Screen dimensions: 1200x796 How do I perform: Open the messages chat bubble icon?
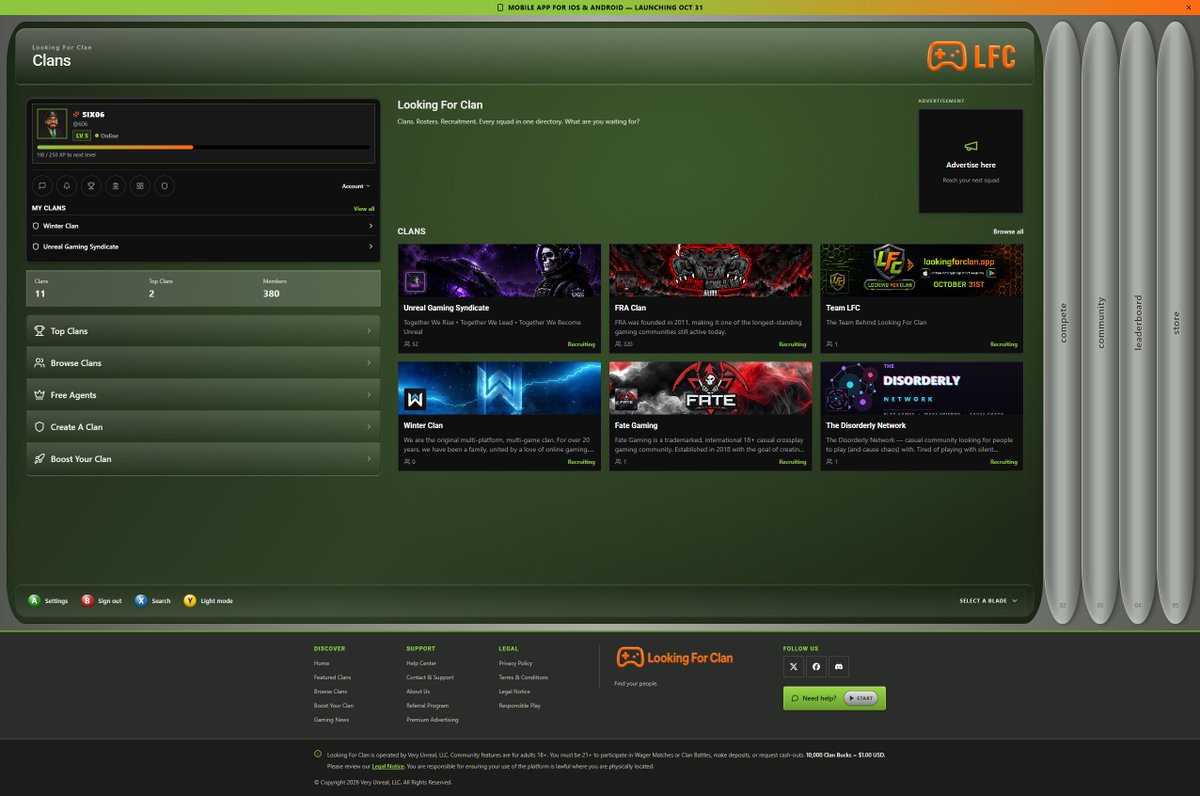42,185
